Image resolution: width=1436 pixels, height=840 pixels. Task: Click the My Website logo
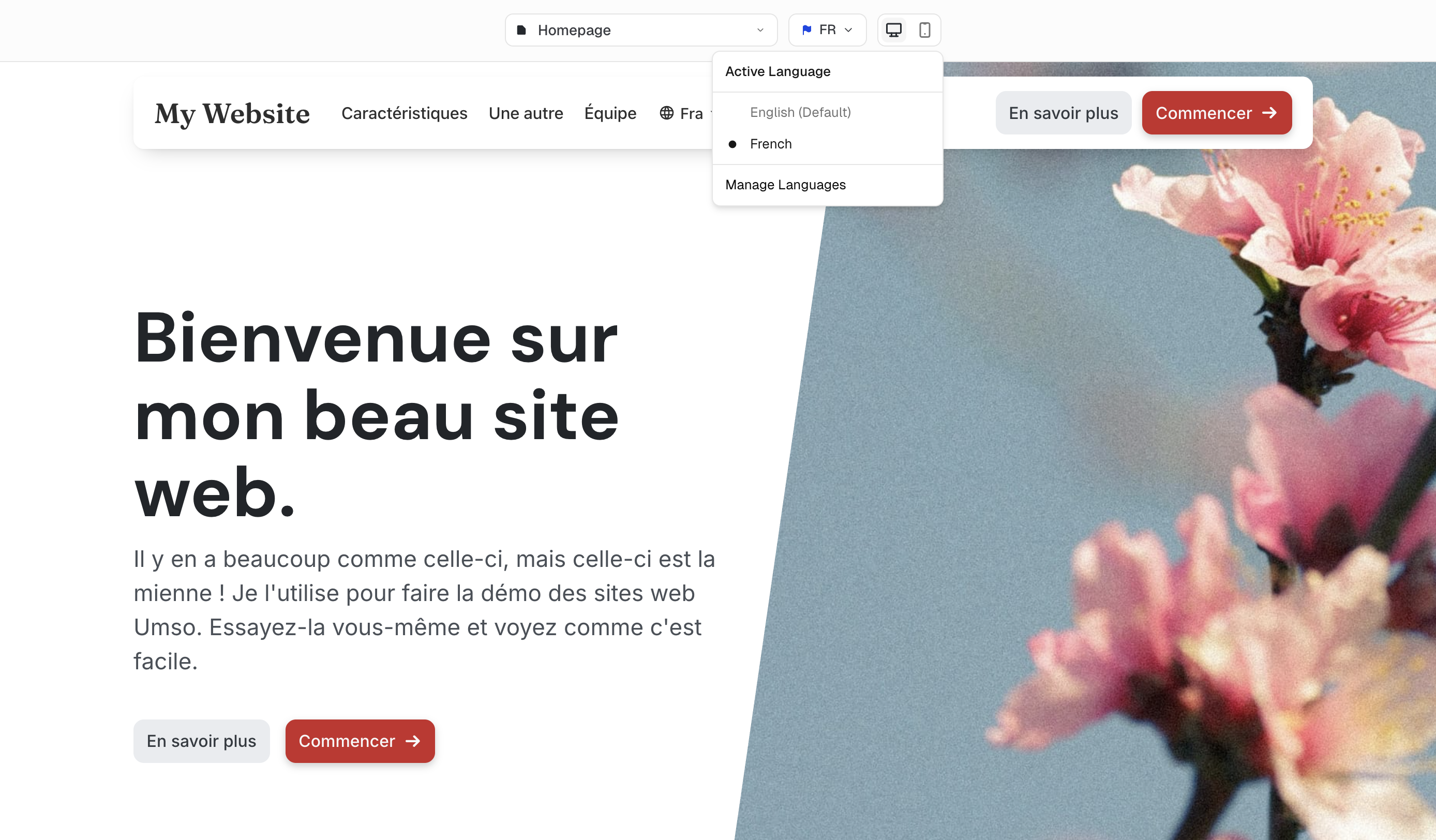[x=232, y=113]
